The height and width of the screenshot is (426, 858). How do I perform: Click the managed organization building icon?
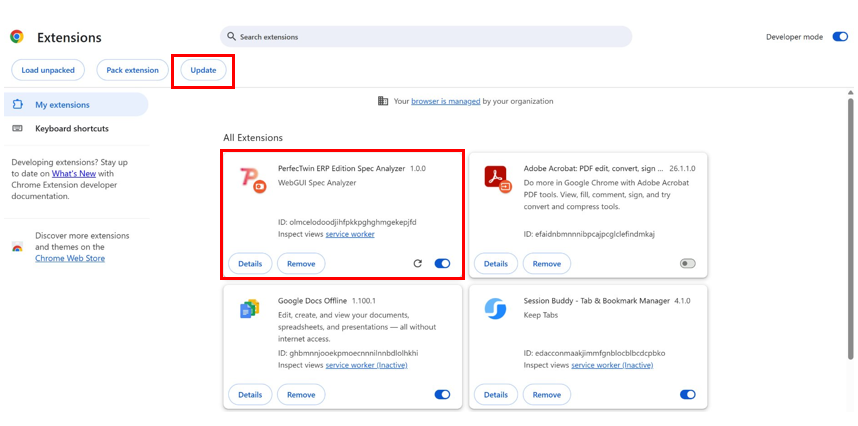pyautogui.click(x=383, y=101)
